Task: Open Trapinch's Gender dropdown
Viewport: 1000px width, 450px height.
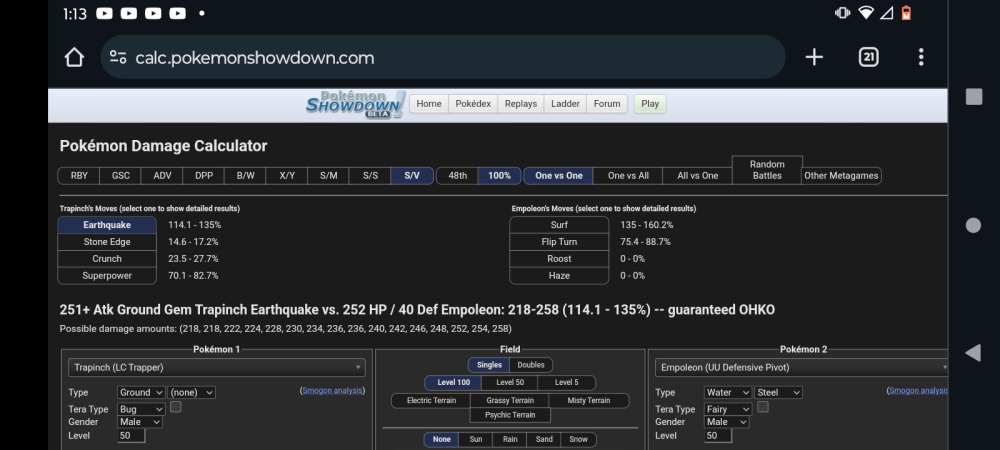Action: pos(140,422)
